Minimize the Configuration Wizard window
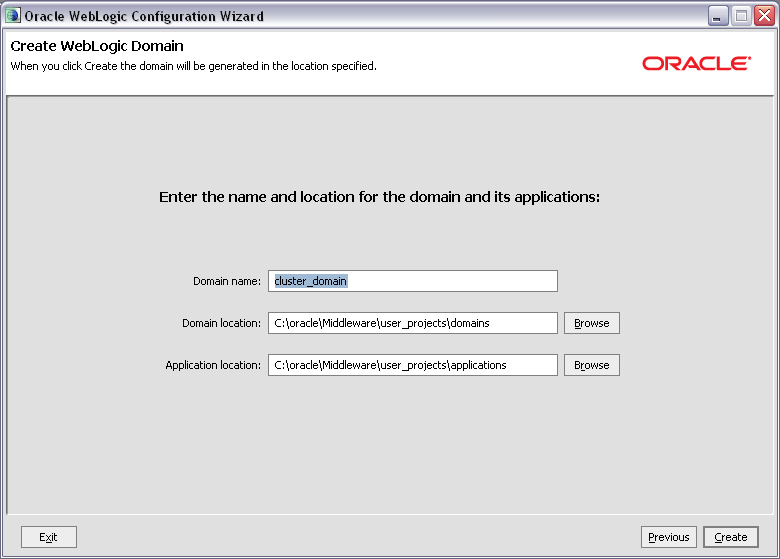780x559 pixels. pos(718,16)
